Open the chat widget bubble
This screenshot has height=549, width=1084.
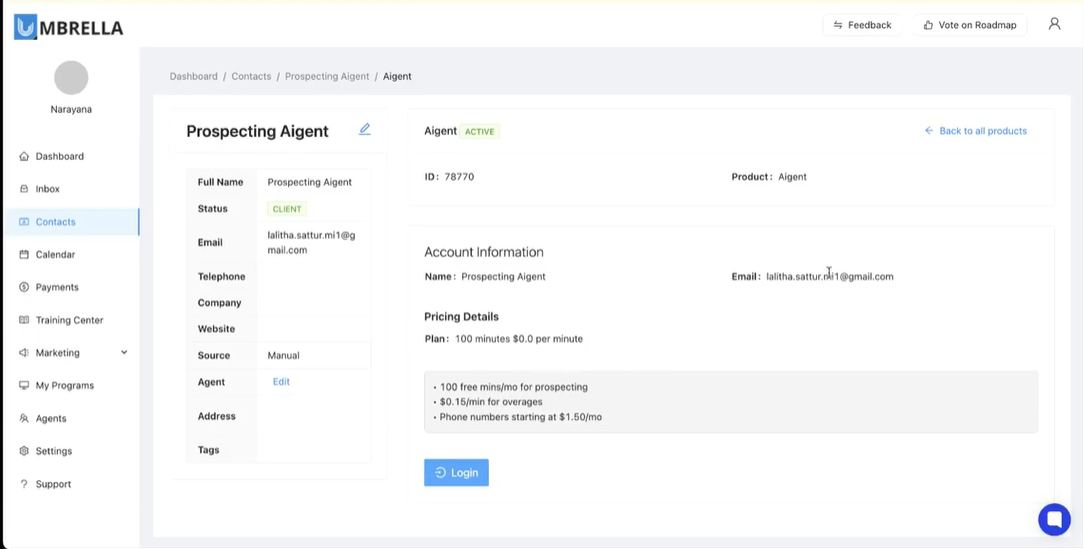(1054, 519)
